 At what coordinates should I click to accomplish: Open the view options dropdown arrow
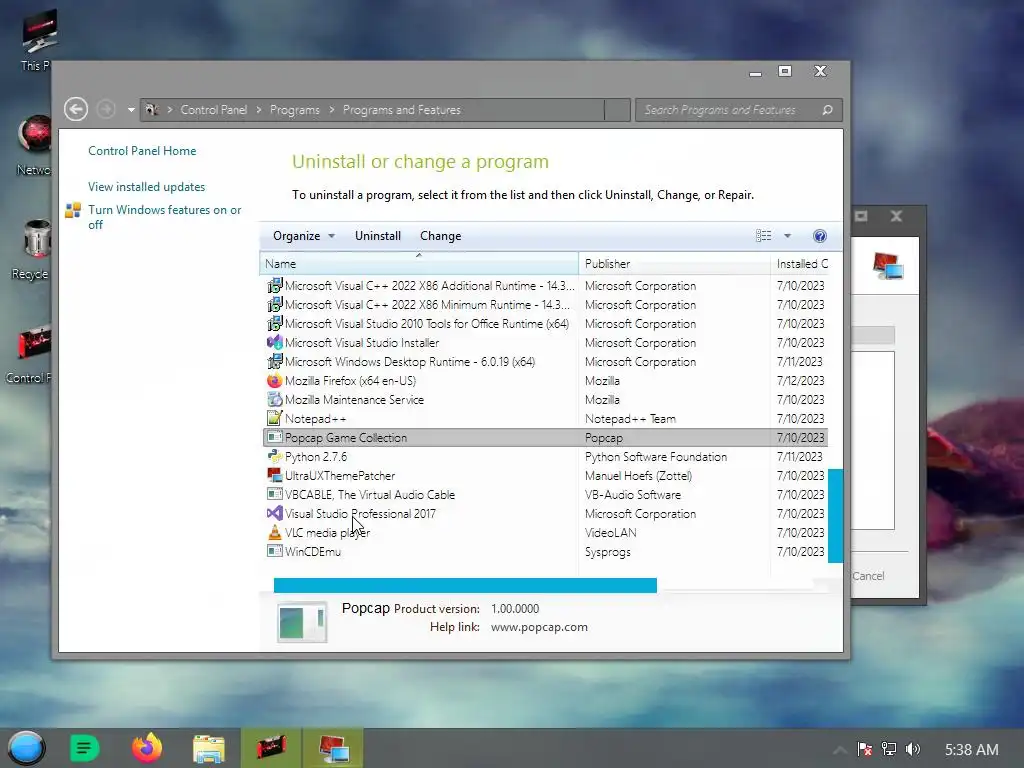pos(788,236)
